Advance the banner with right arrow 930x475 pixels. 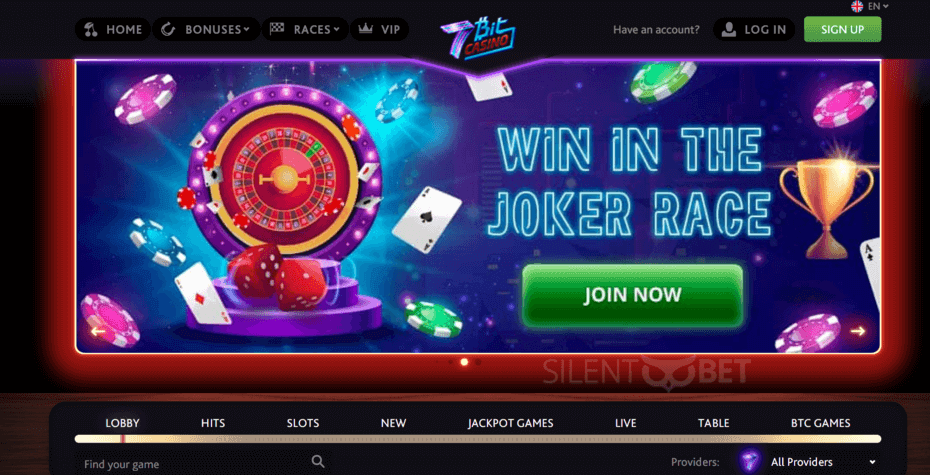click(x=858, y=331)
